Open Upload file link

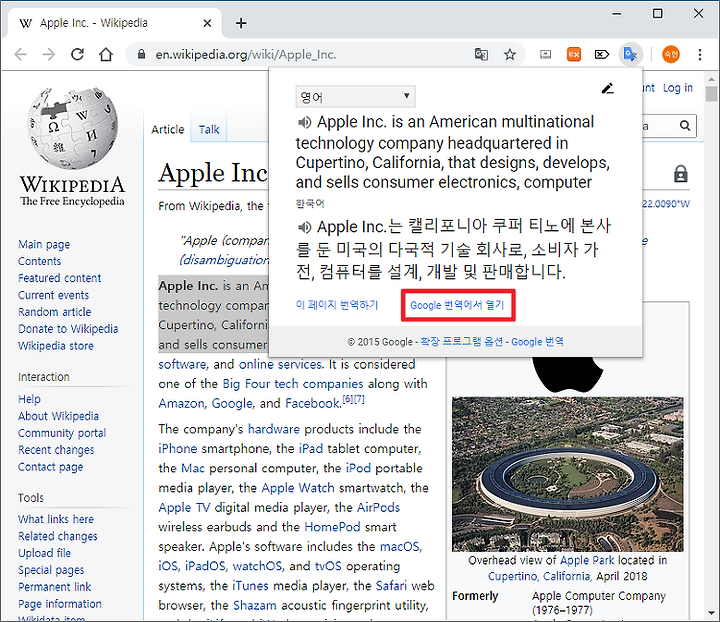coord(45,553)
